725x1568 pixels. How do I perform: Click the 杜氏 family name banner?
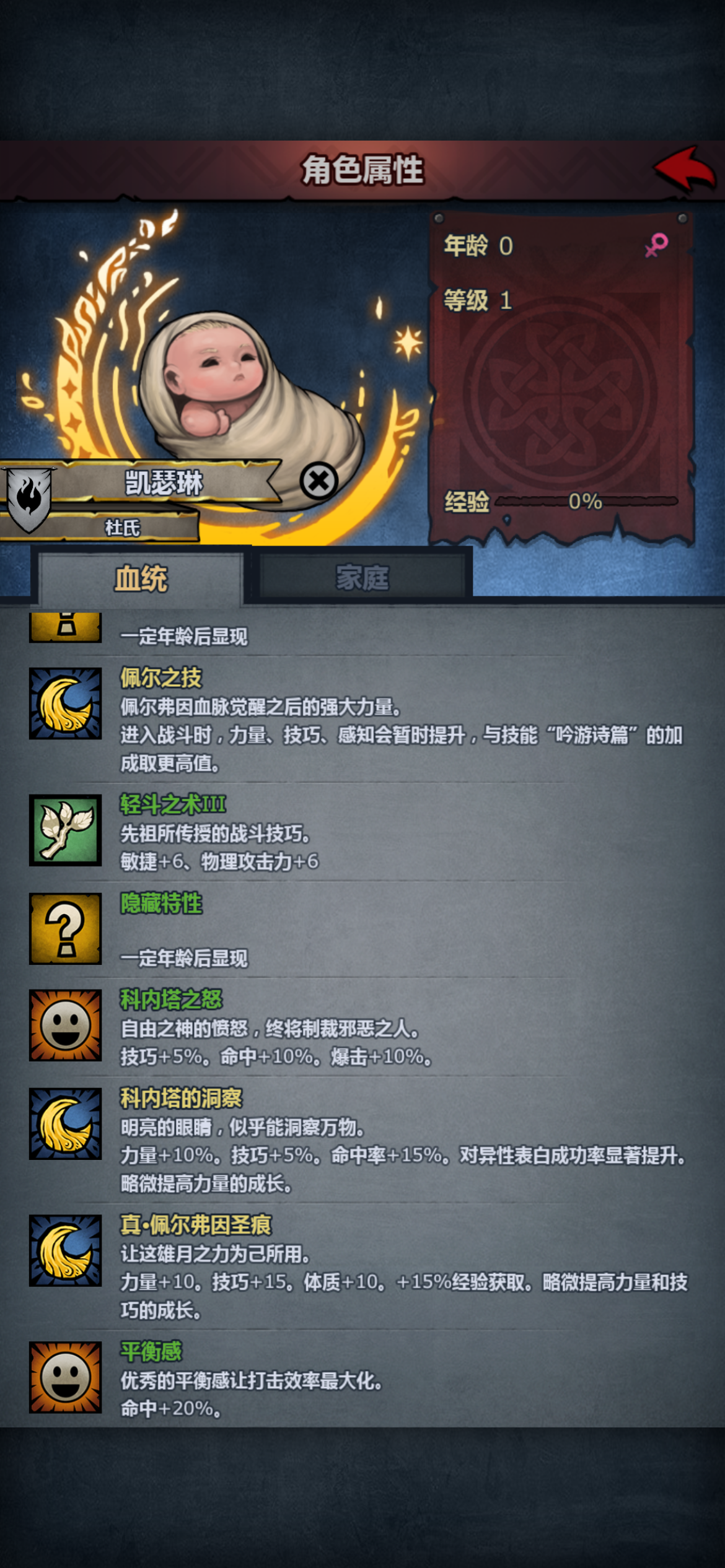[x=121, y=528]
